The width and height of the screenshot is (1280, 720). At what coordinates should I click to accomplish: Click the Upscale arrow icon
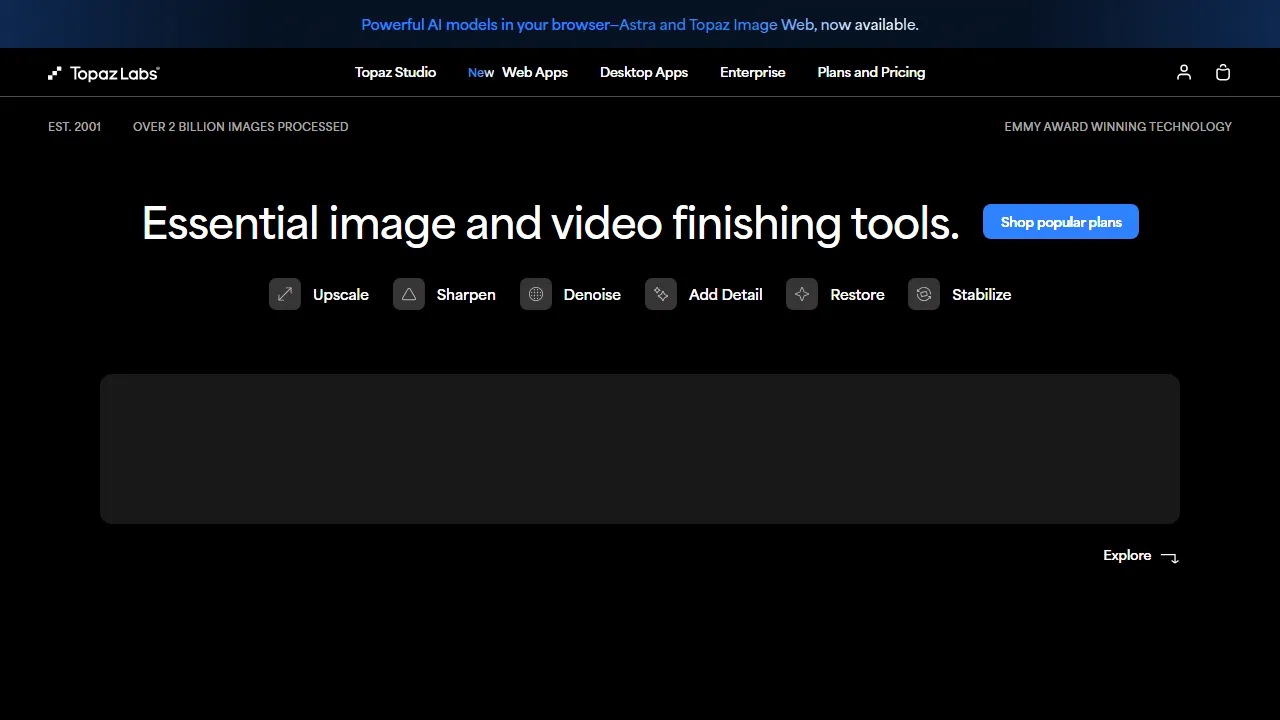[x=285, y=294]
